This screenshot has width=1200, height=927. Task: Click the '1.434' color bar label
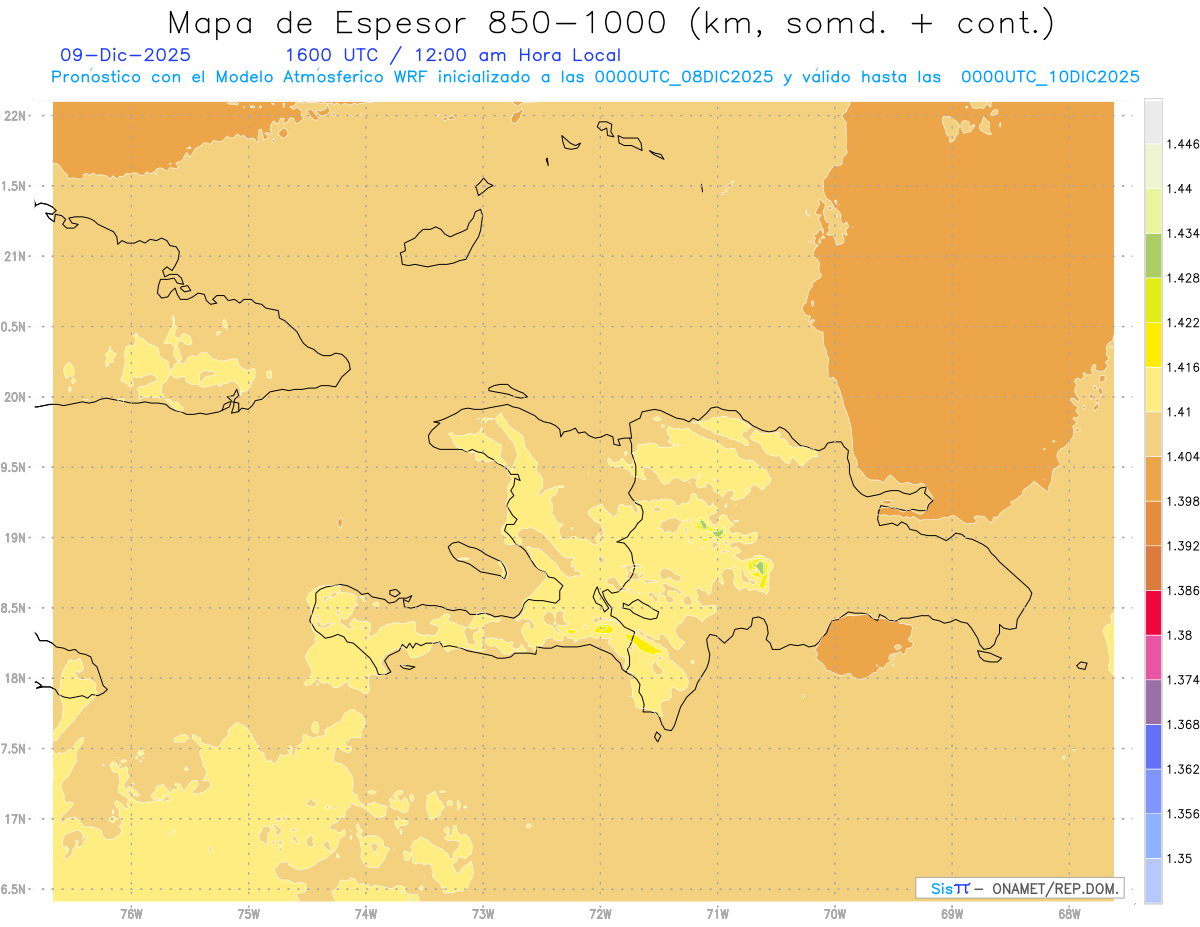(x=1183, y=233)
